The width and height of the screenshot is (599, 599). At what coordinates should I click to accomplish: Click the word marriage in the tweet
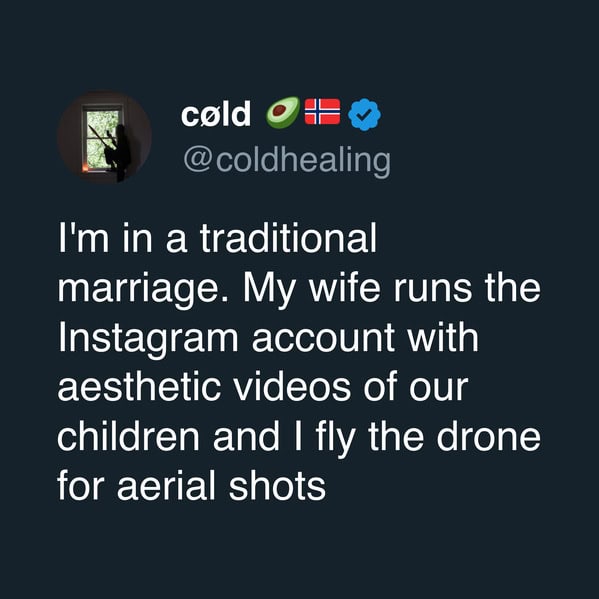click(x=140, y=290)
